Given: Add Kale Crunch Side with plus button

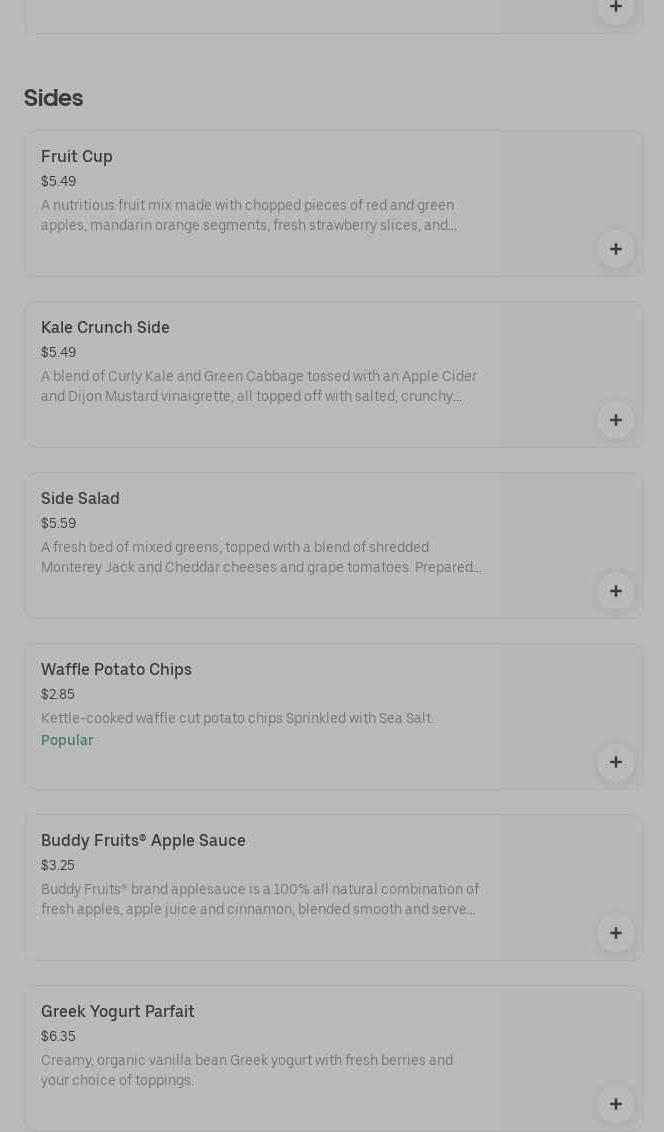Looking at the screenshot, I should click(616, 420).
